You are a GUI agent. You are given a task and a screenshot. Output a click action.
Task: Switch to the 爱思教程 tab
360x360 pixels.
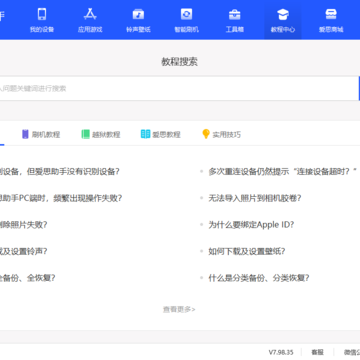[x=161, y=134]
